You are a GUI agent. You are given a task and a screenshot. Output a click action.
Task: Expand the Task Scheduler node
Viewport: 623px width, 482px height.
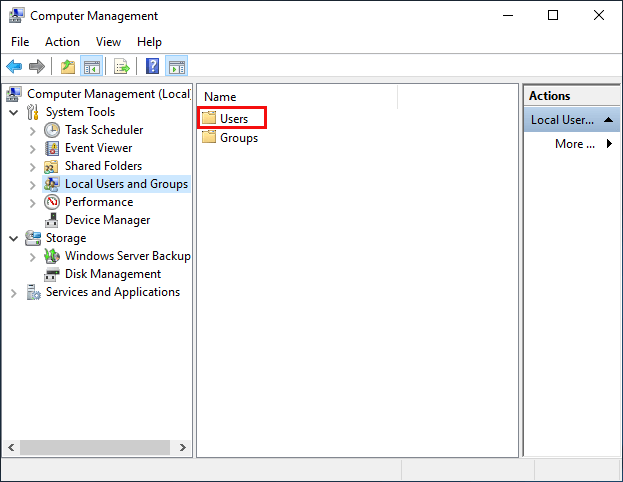[33, 131]
